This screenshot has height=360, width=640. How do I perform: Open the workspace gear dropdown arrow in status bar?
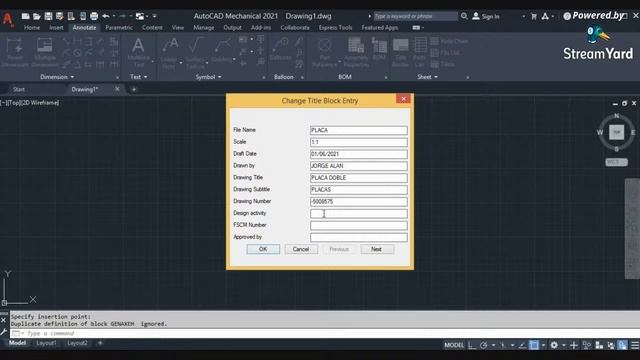[564, 345]
